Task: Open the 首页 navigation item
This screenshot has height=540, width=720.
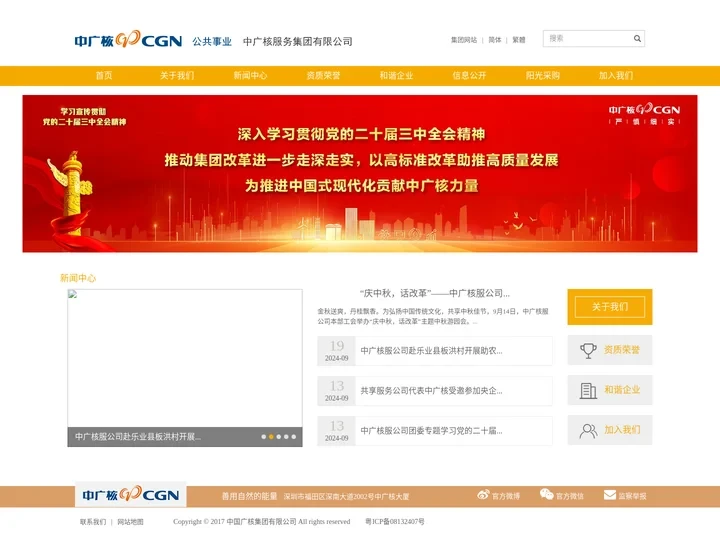Action: [104, 76]
